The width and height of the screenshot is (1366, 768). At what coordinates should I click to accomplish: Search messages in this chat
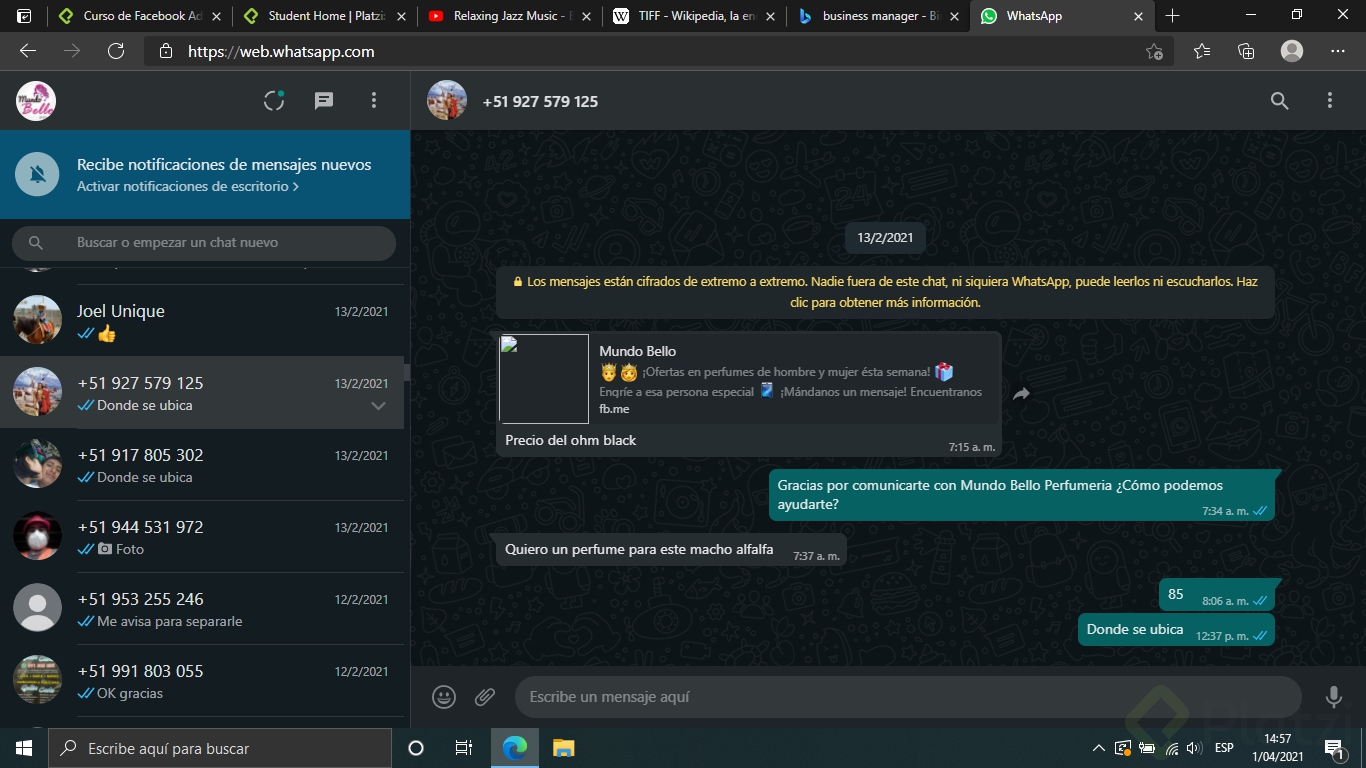1280,100
